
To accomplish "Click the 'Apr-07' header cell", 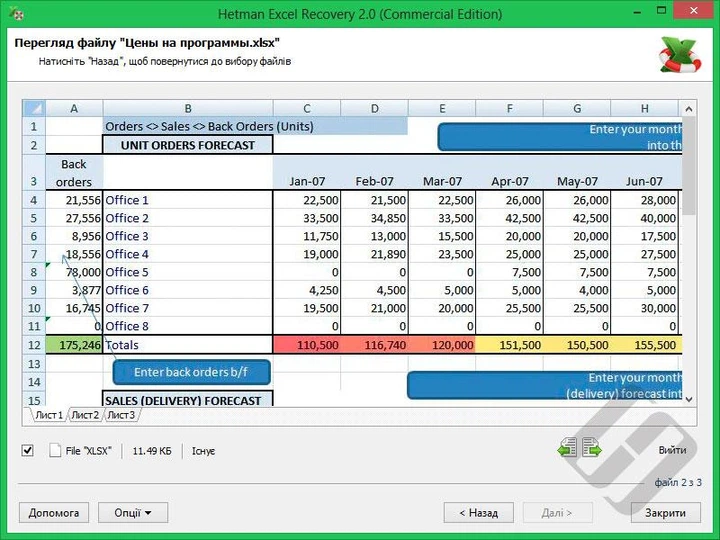I will (x=510, y=173).
